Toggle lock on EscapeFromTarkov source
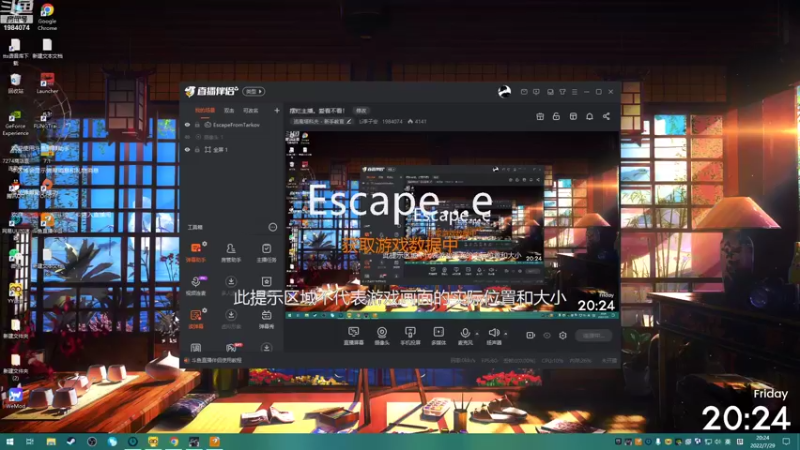800x450 pixels. coord(197,124)
